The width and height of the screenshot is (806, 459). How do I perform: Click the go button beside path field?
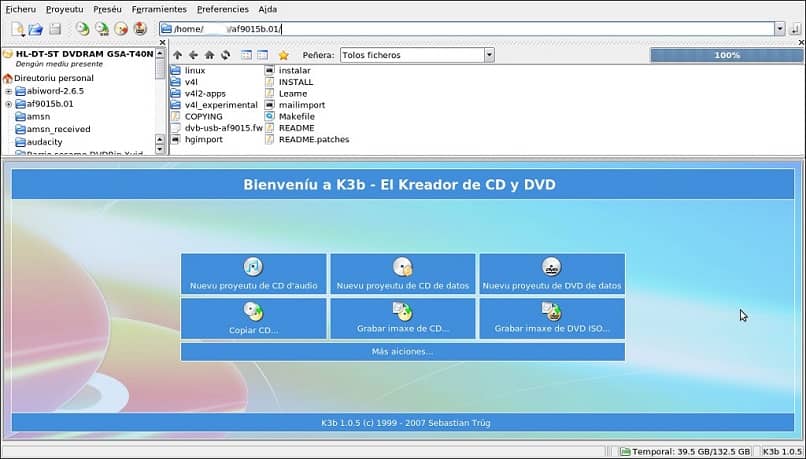[796, 29]
